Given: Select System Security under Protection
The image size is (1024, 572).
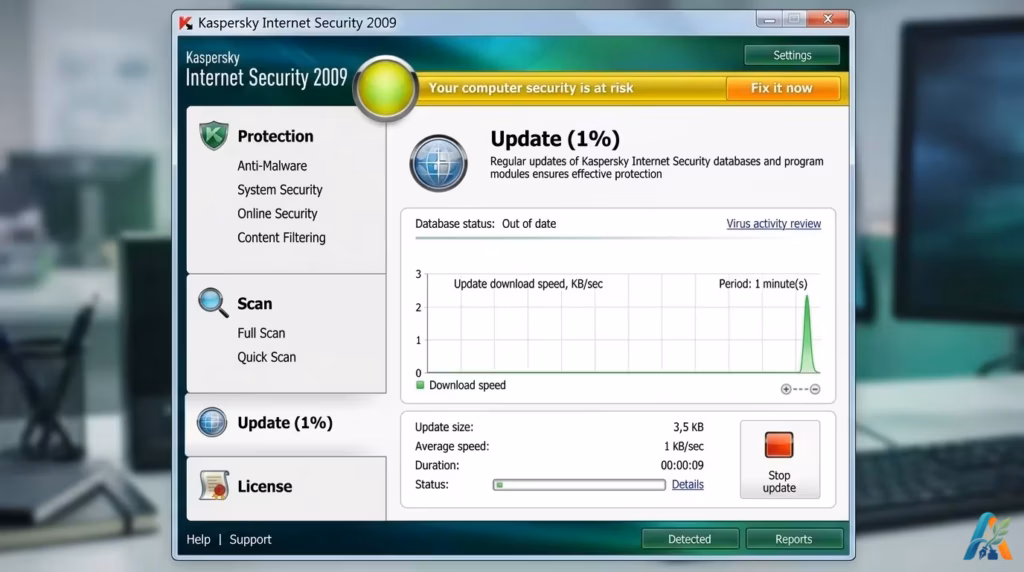Looking at the screenshot, I should 280,190.
